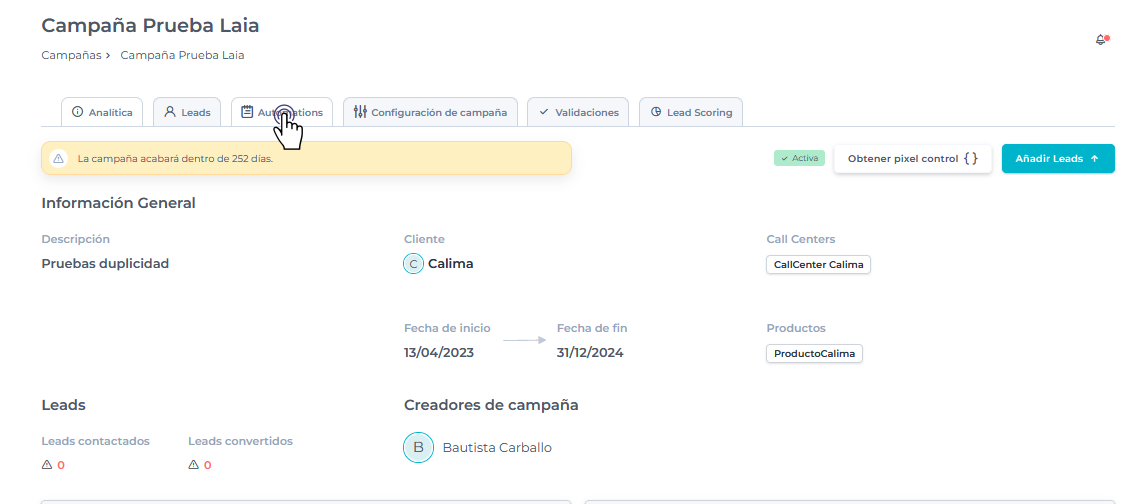Switch to the Leads tab
The image size is (1126, 504).
187,112
